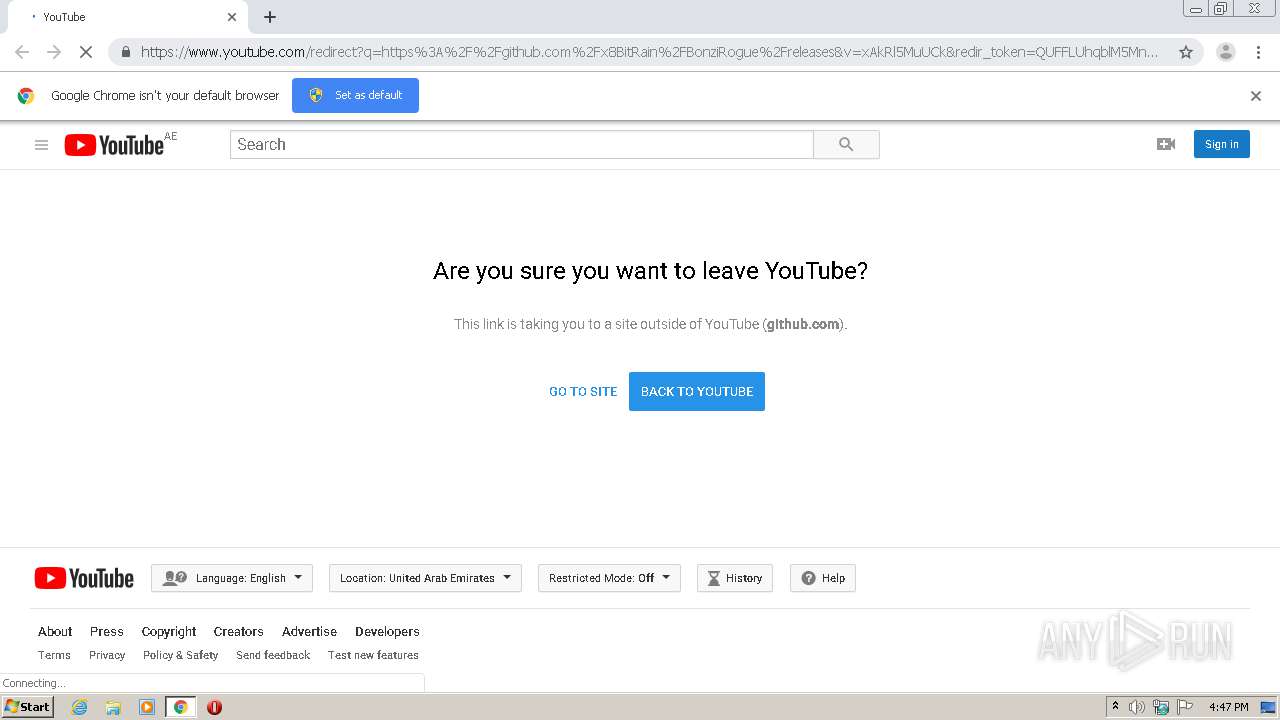Click BACK TO YOUTUBE button

point(697,391)
